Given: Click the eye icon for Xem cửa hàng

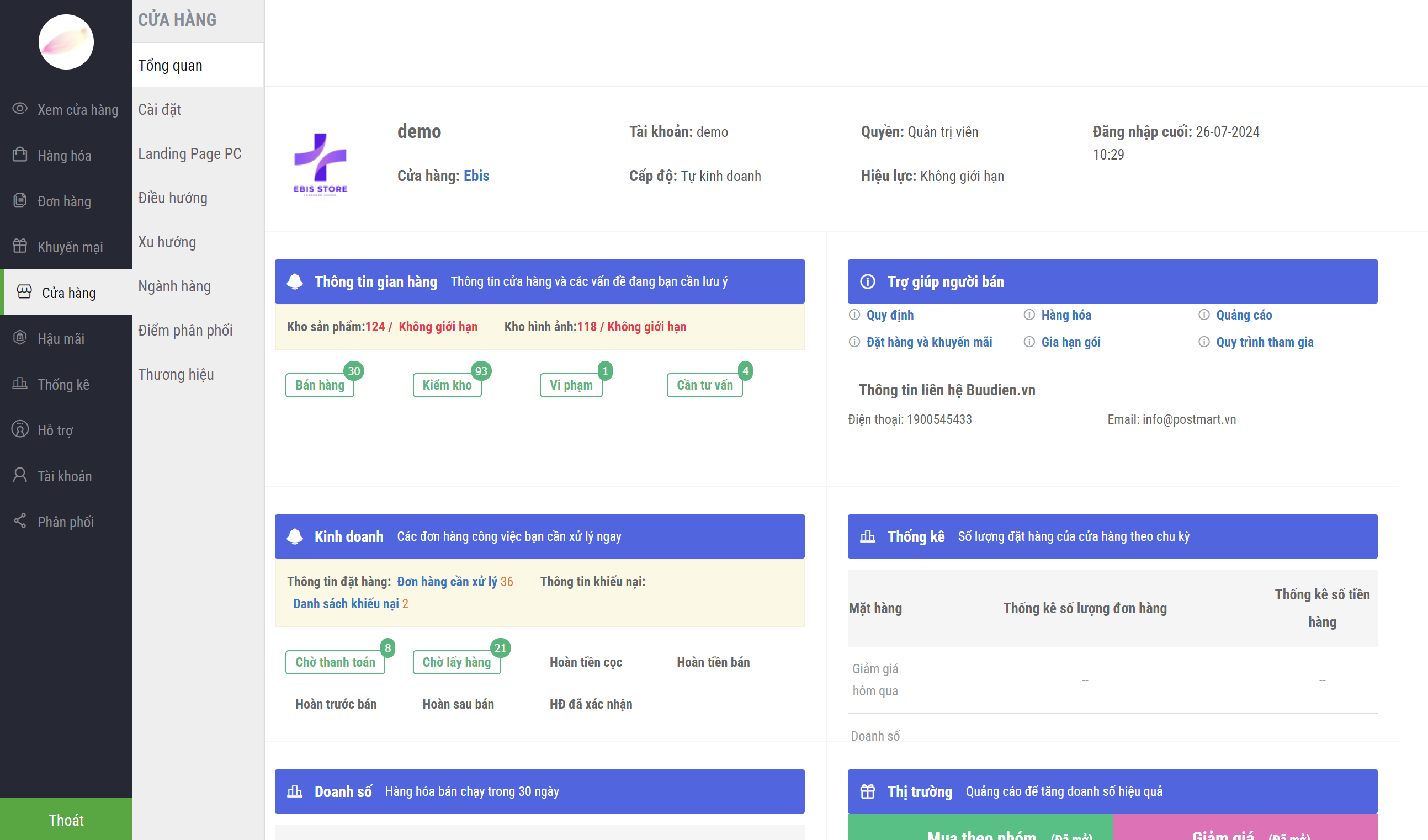Looking at the screenshot, I should pos(20,109).
